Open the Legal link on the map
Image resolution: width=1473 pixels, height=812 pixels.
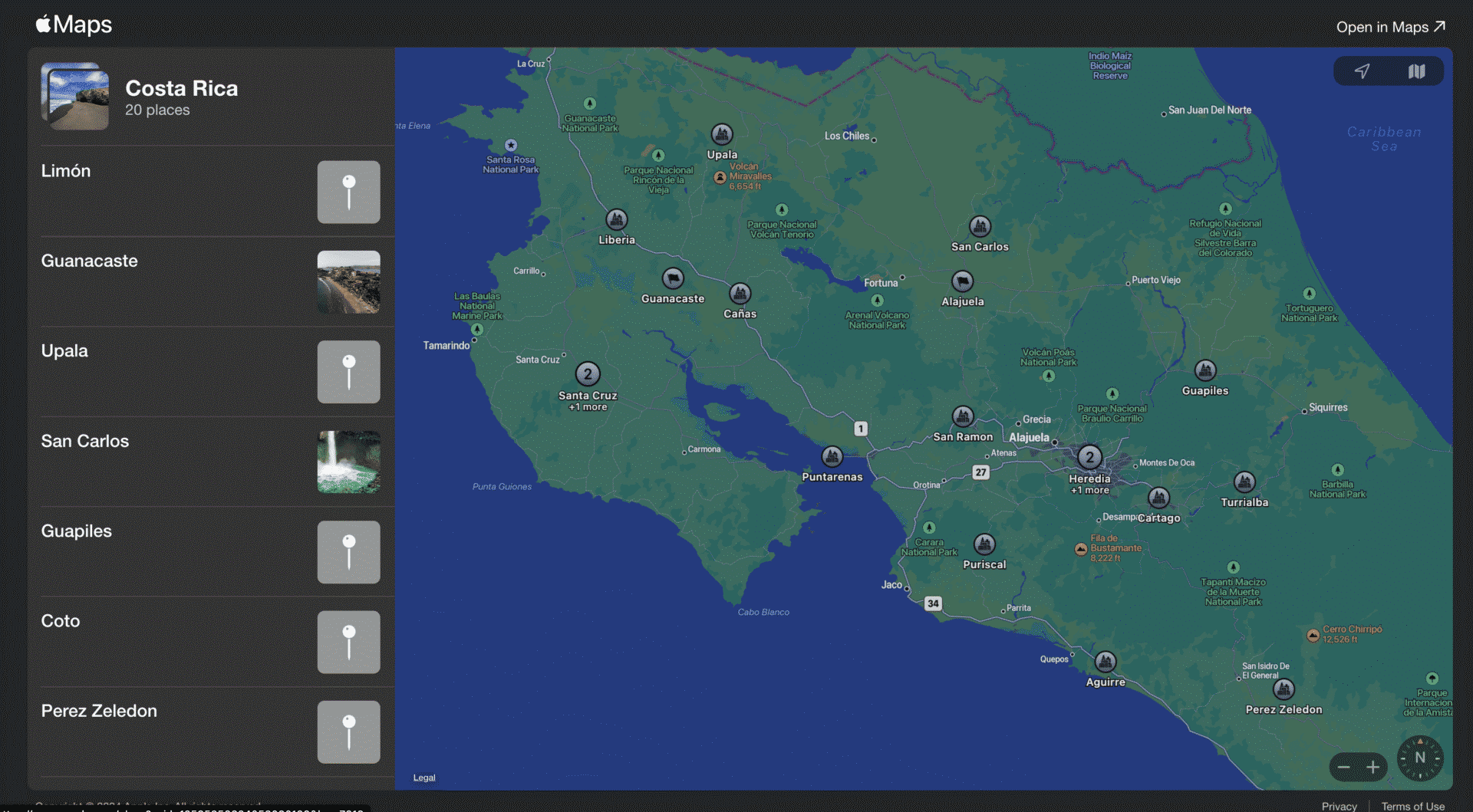coord(423,777)
